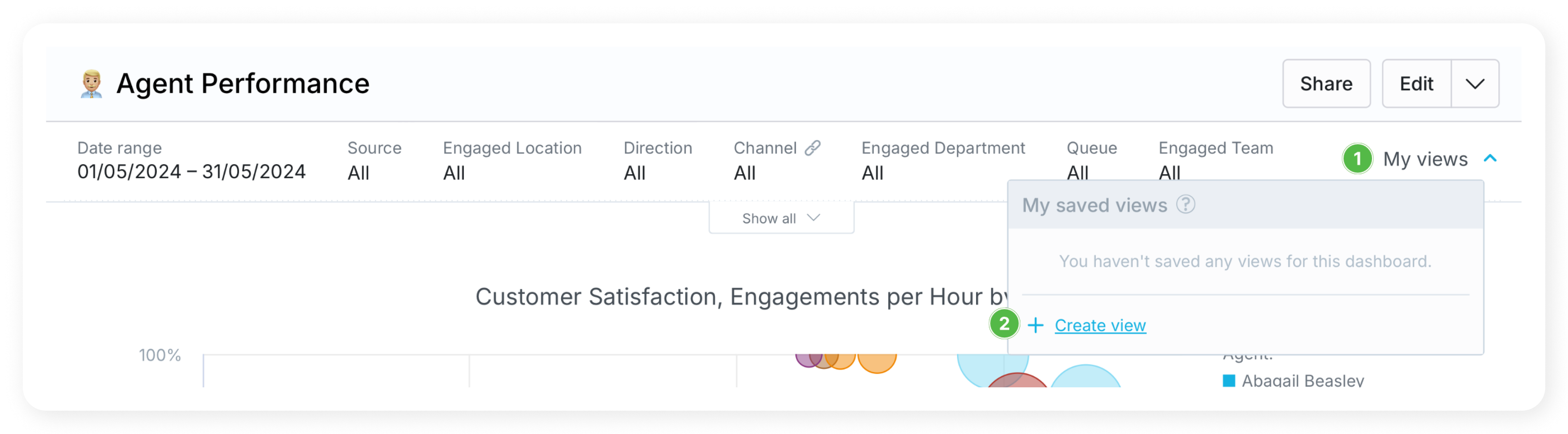
Task: Open the Engaged Department filter
Action: tap(943, 161)
